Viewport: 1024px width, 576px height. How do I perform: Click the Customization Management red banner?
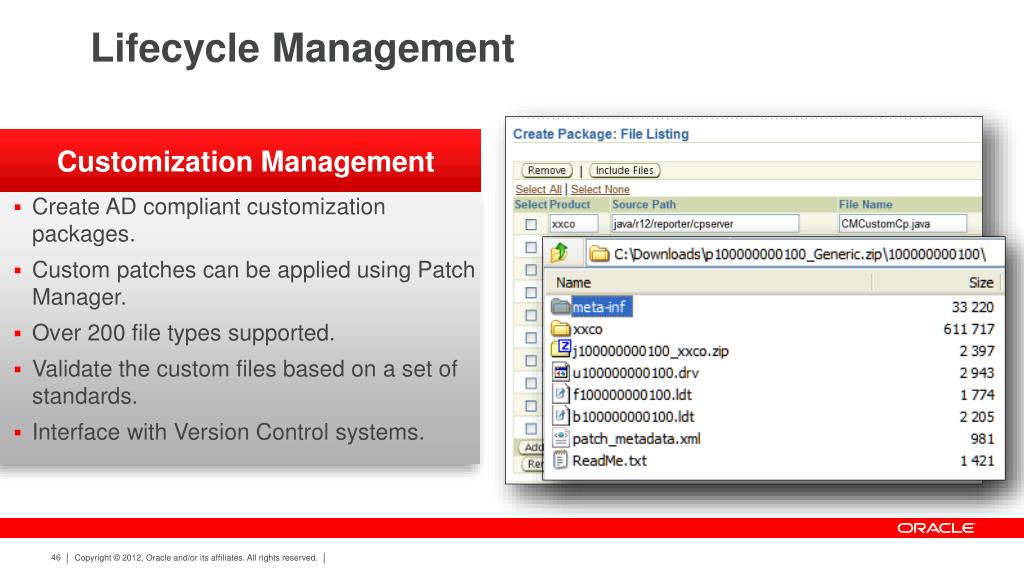point(240,161)
